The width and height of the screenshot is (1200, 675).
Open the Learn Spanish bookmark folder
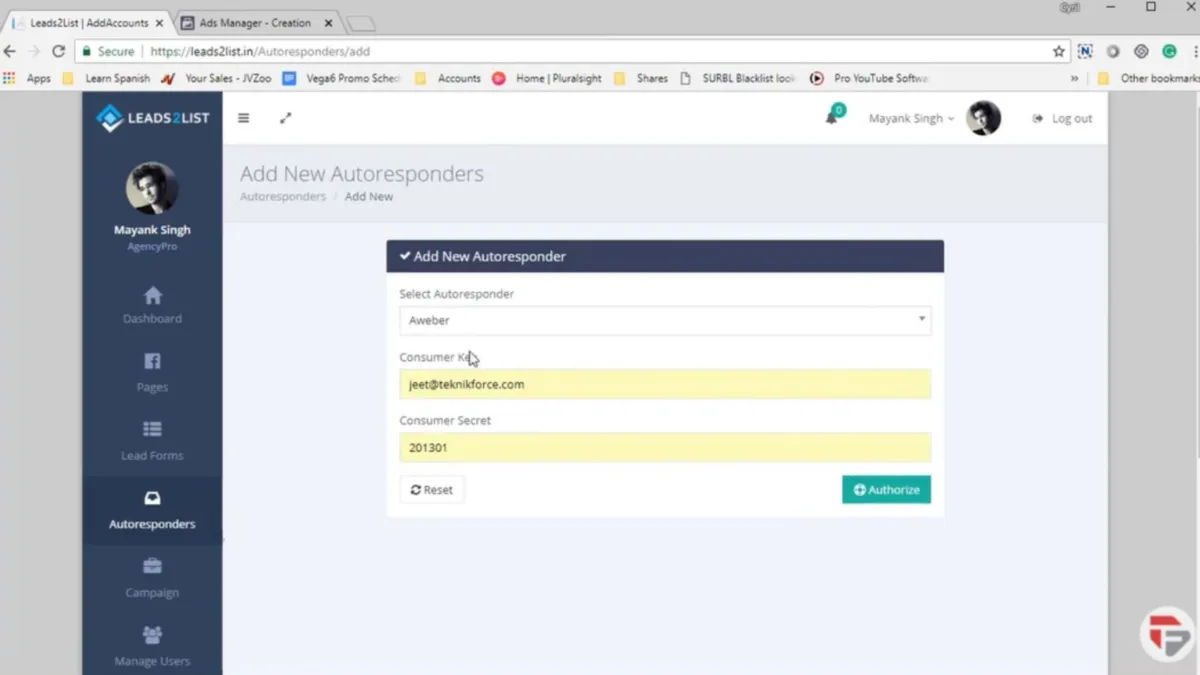coord(106,78)
